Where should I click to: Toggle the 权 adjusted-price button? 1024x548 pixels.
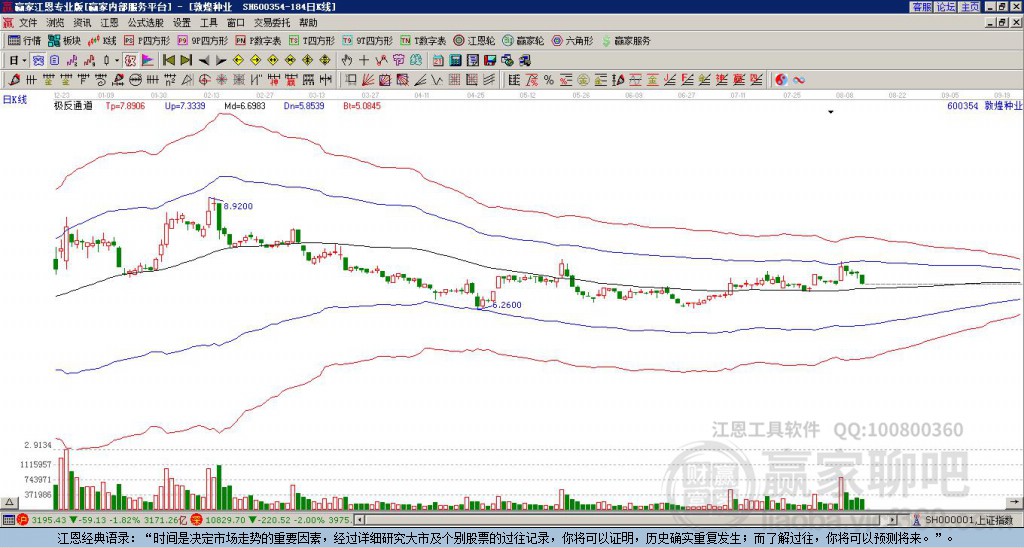(130, 61)
